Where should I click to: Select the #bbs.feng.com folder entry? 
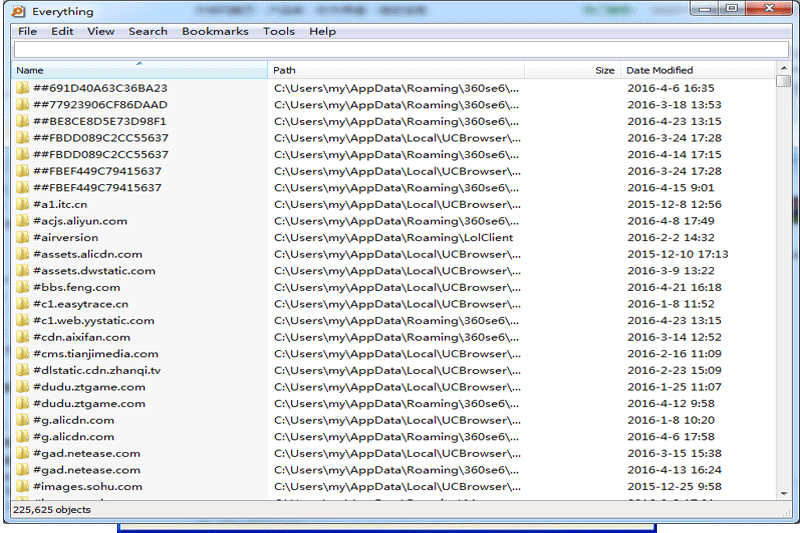[x=77, y=287]
